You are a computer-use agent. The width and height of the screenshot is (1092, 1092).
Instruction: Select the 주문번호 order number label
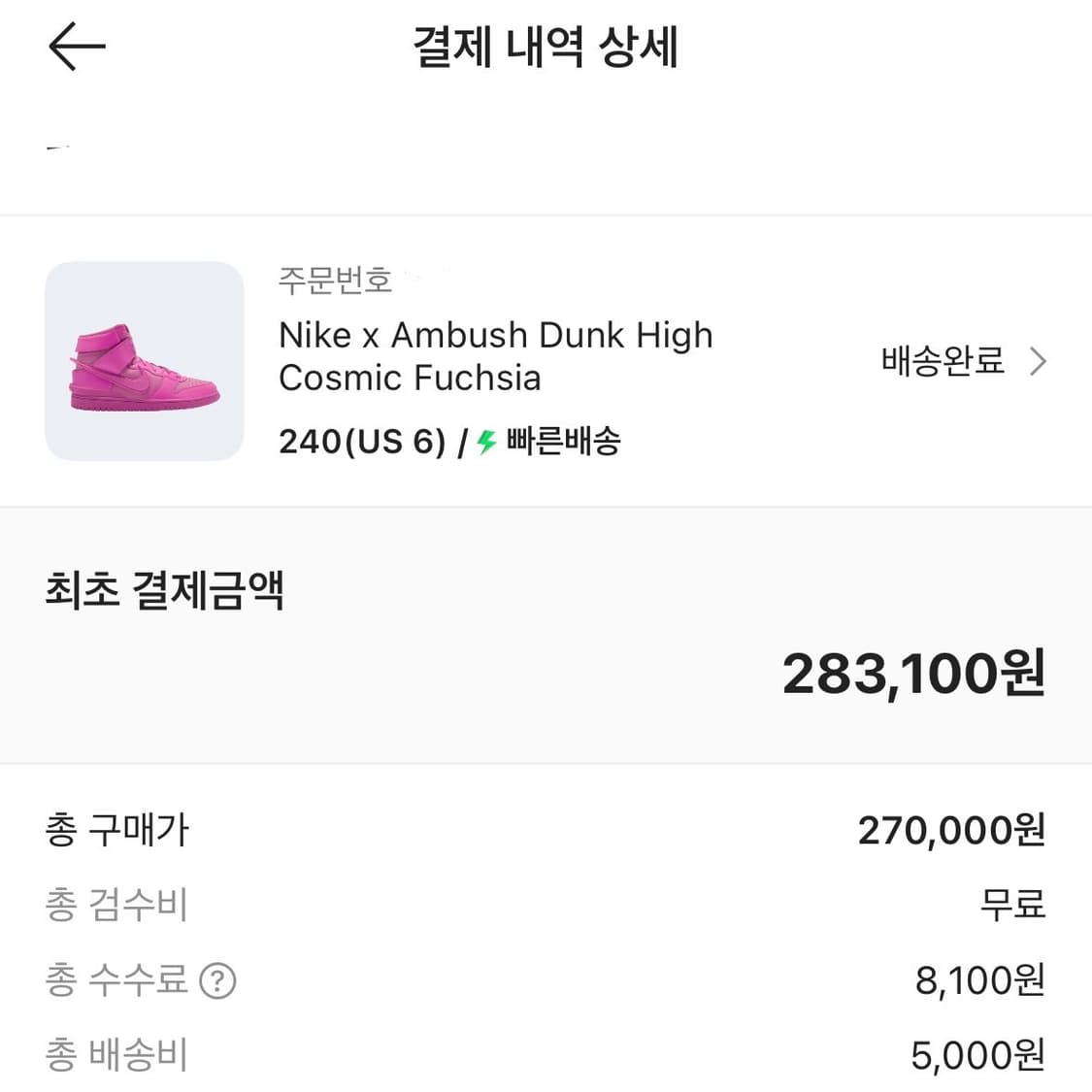(x=334, y=281)
